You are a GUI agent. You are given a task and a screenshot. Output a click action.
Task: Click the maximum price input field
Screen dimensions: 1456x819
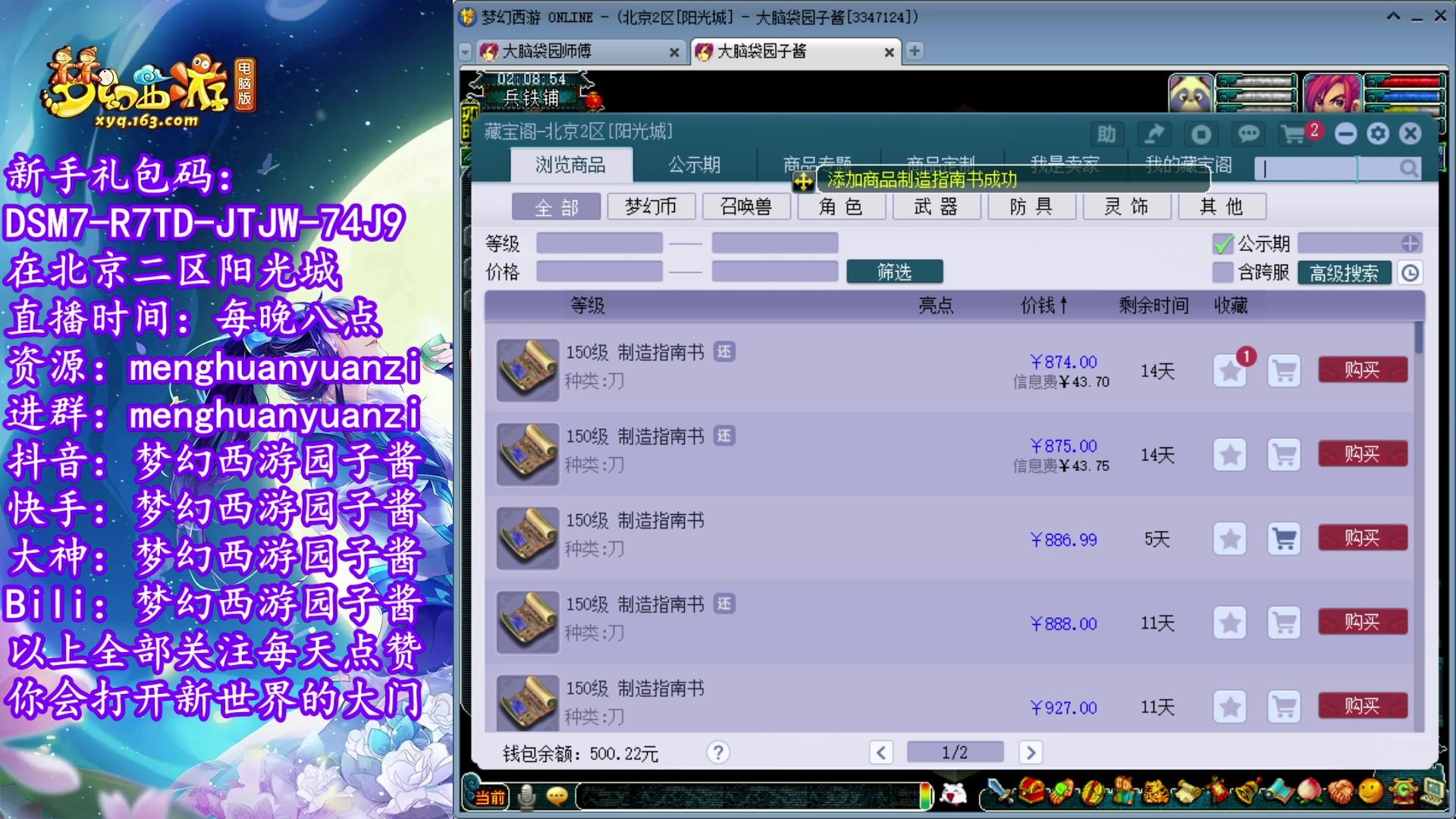pos(774,271)
